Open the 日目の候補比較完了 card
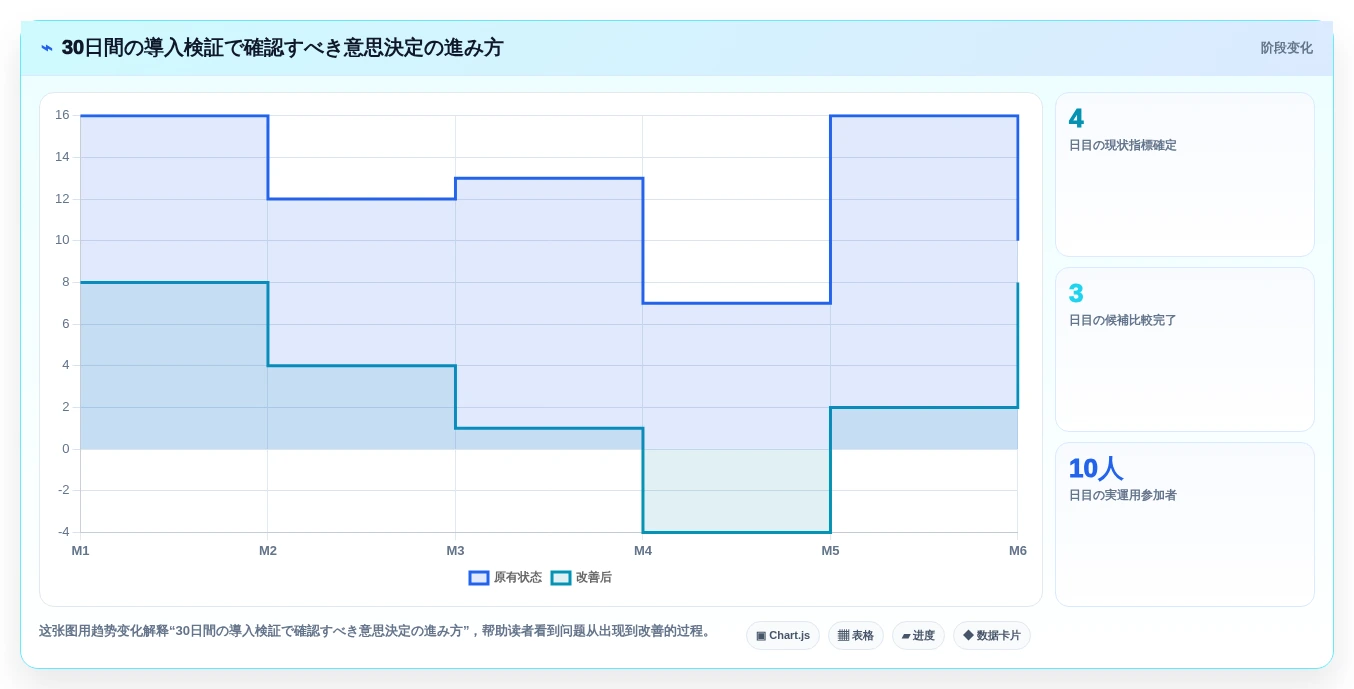Image resolution: width=1354 pixels, height=689 pixels. tap(1185, 349)
